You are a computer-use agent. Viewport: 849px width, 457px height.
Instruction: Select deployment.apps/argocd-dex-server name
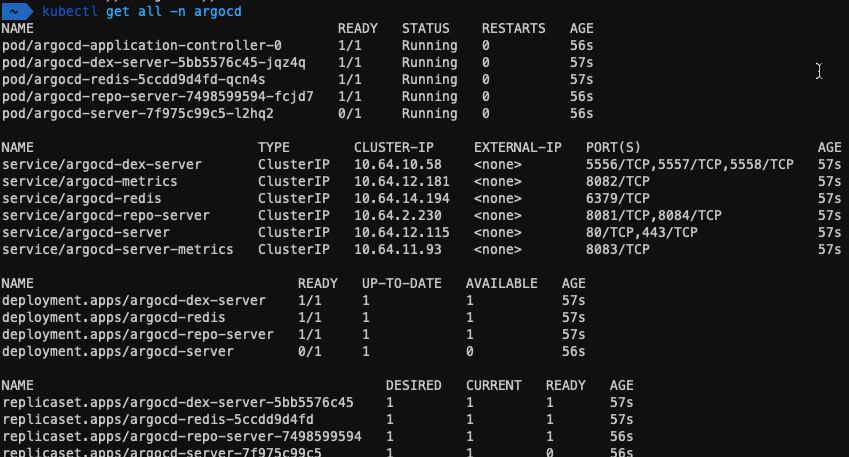tap(134, 301)
